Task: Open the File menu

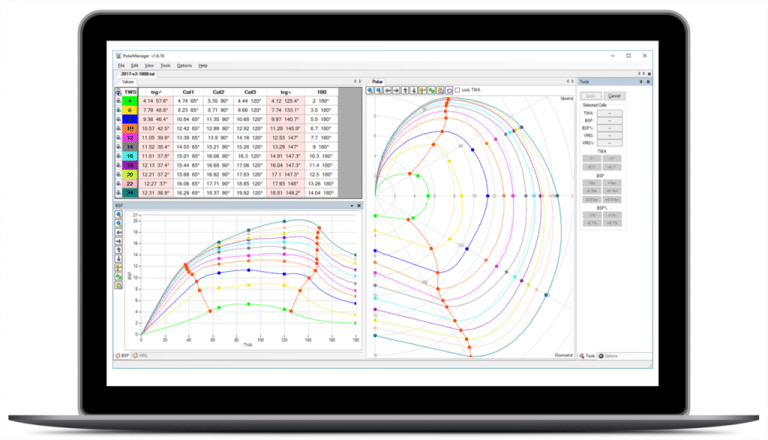Action: tap(120, 64)
